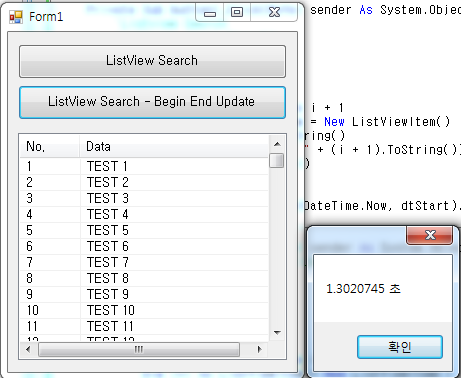This screenshot has height=378, width=461.
Task: Click the list's vertical scrollbar up arrow
Action: tap(277, 144)
